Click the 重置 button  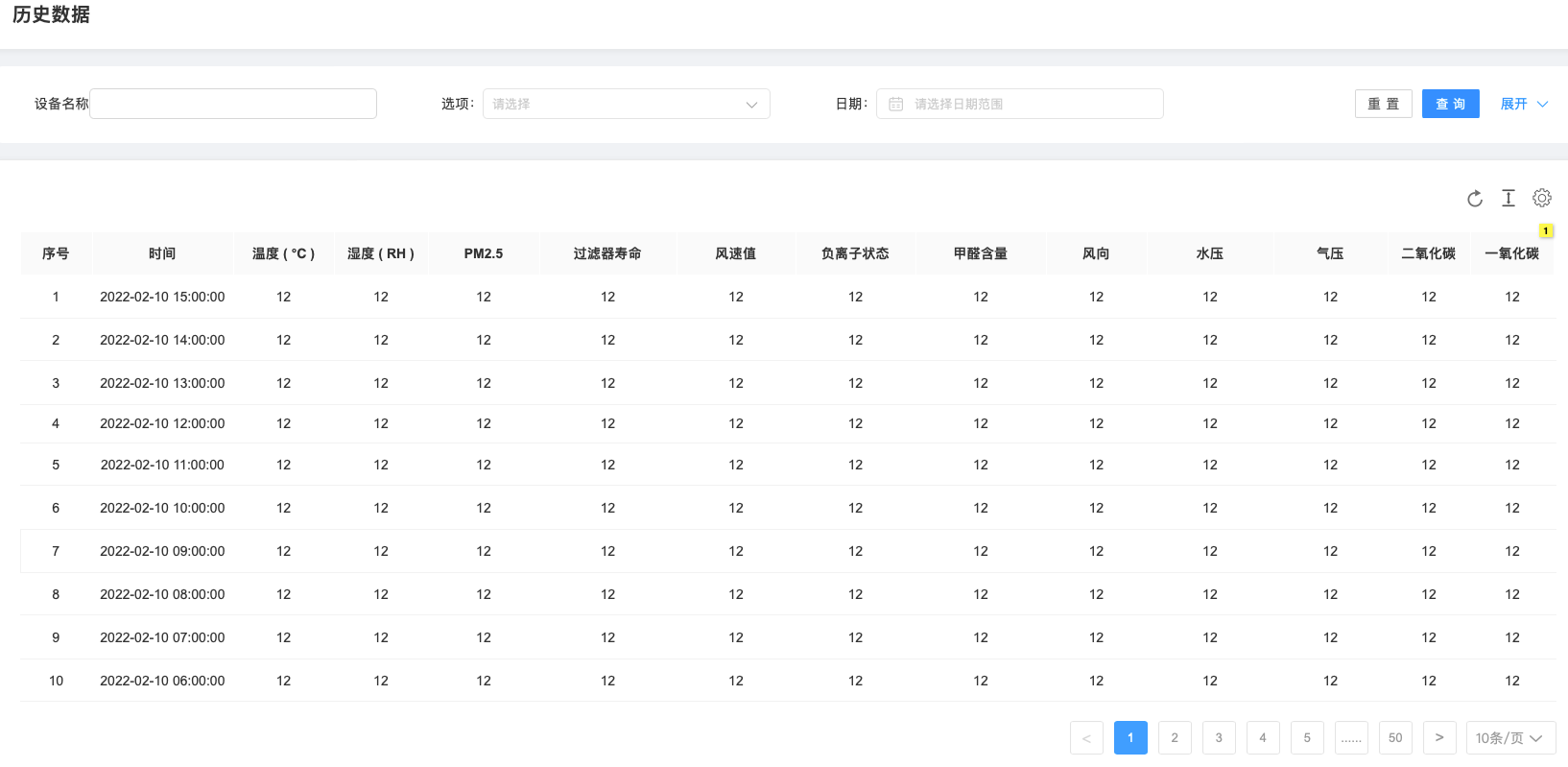(x=1383, y=104)
